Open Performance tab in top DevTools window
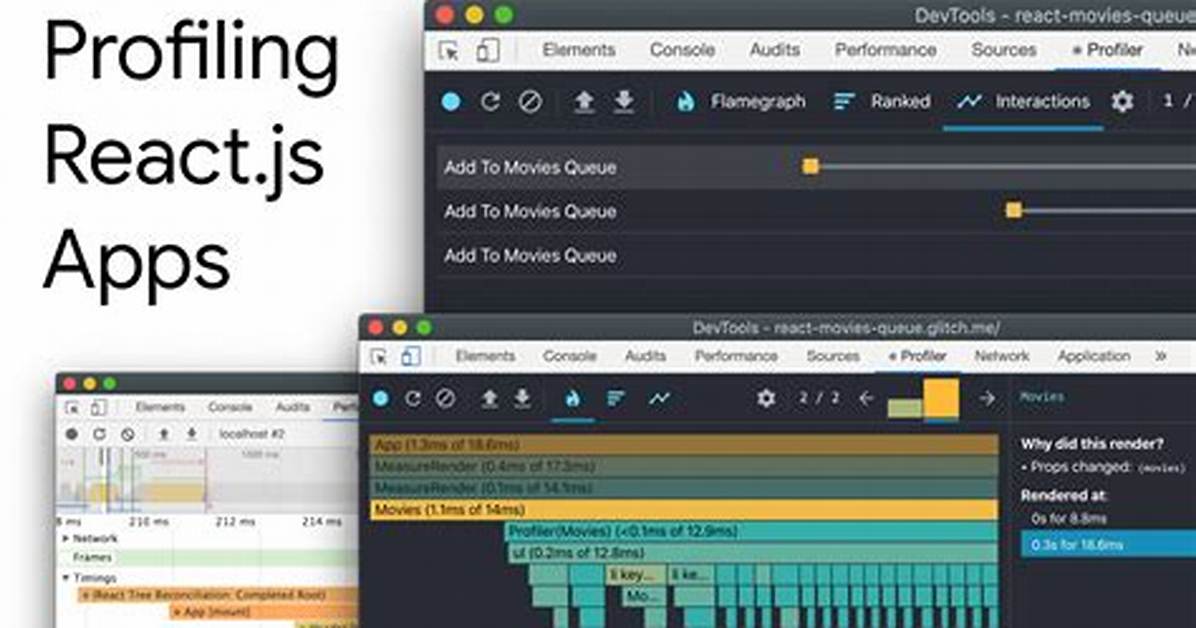The width and height of the screenshot is (1196, 628). 886,50
